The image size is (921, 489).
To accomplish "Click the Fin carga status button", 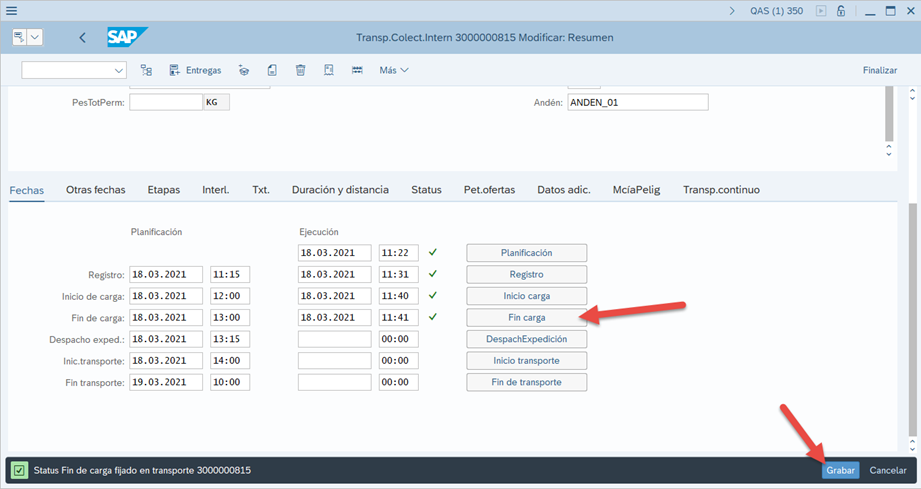I will click(526, 317).
